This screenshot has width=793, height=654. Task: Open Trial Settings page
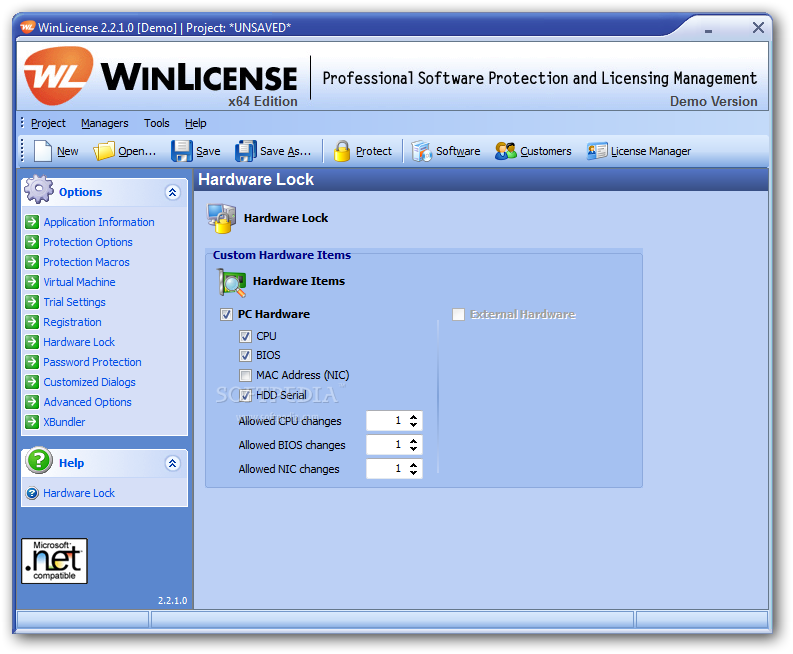point(74,302)
